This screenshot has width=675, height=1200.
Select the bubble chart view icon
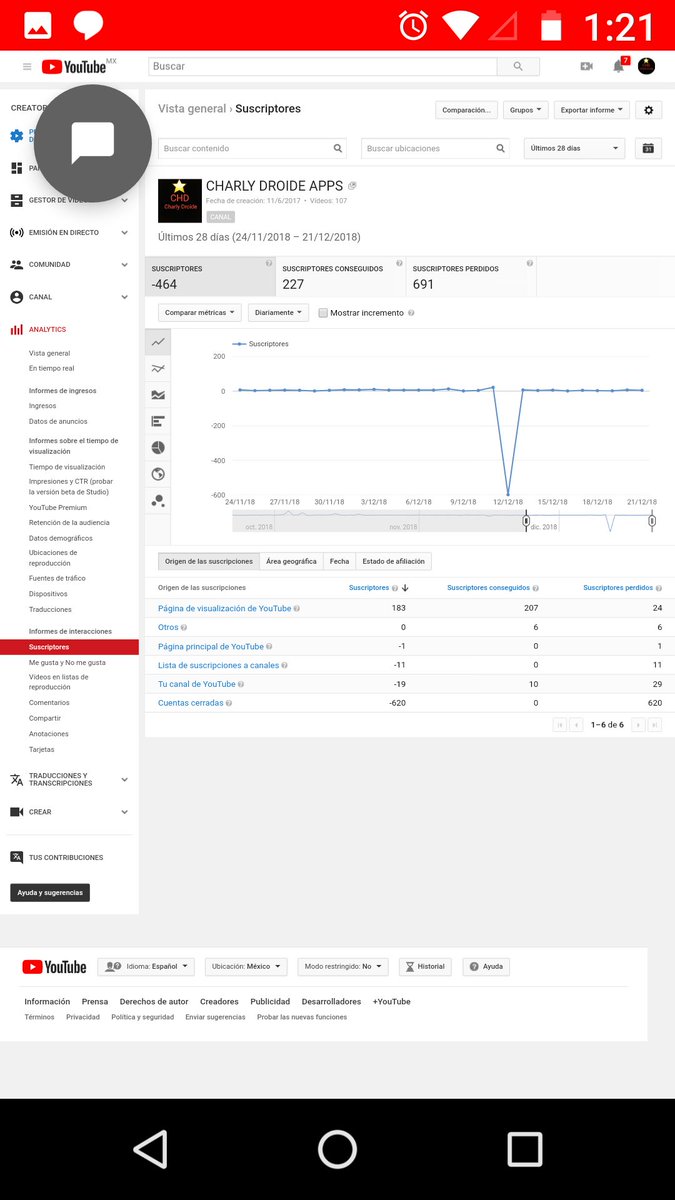158,500
